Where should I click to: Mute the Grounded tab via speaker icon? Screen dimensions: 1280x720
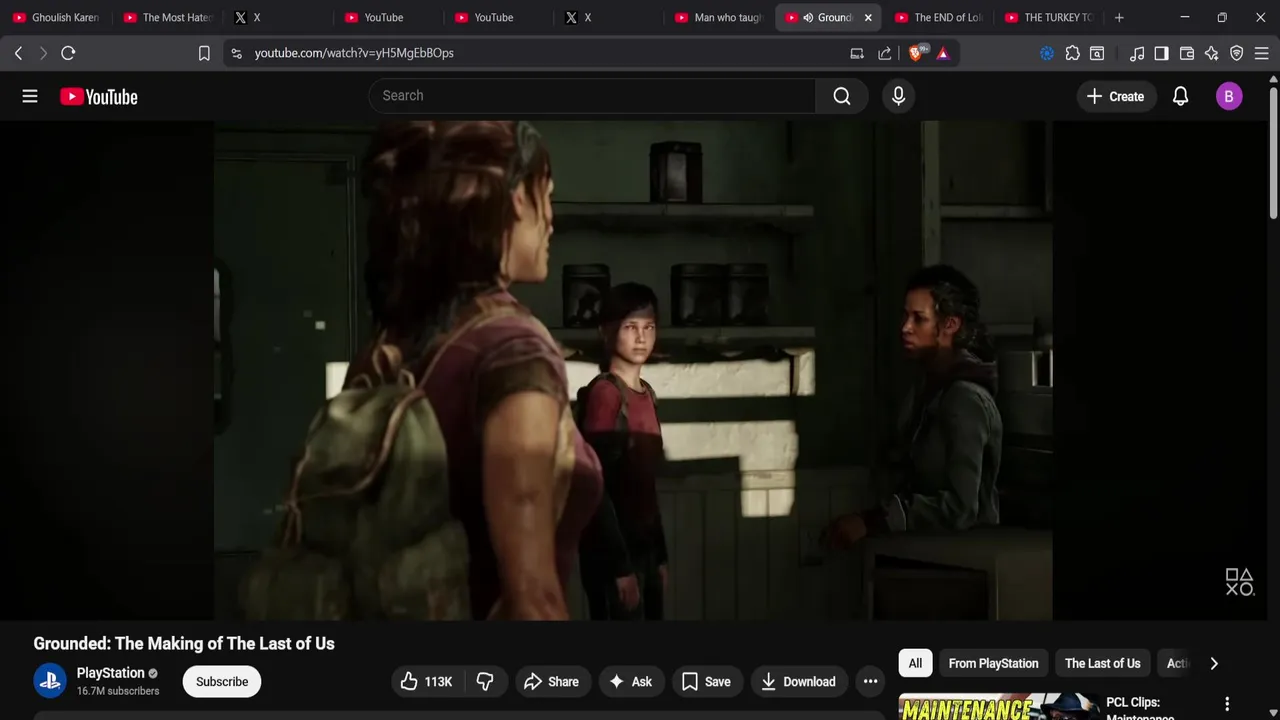(x=807, y=17)
